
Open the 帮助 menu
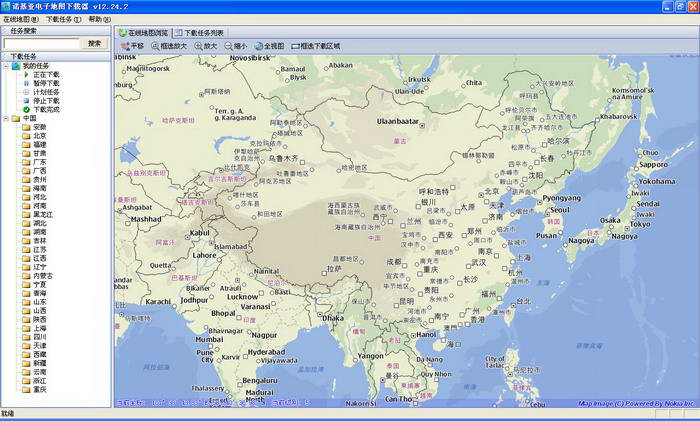tap(100, 19)
